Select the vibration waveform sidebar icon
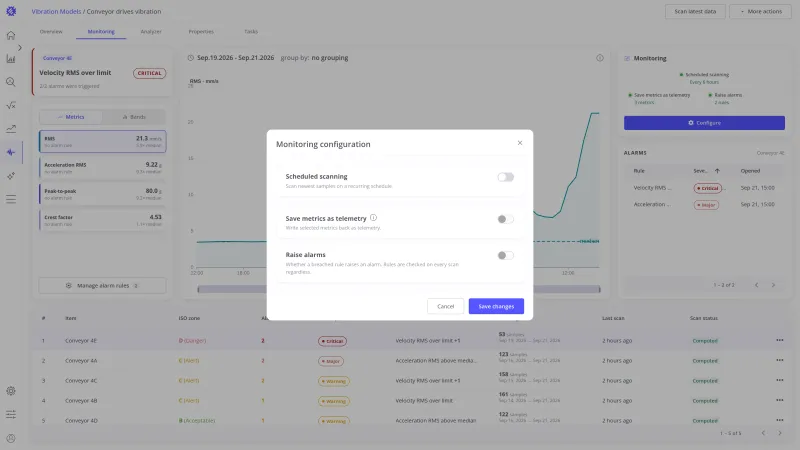Viewport: 800px width, 450px height. [11, 152]
